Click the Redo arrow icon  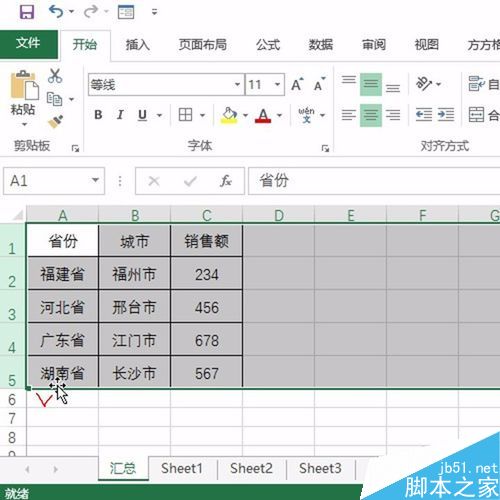pyautogui.click(x=90, y=11)
